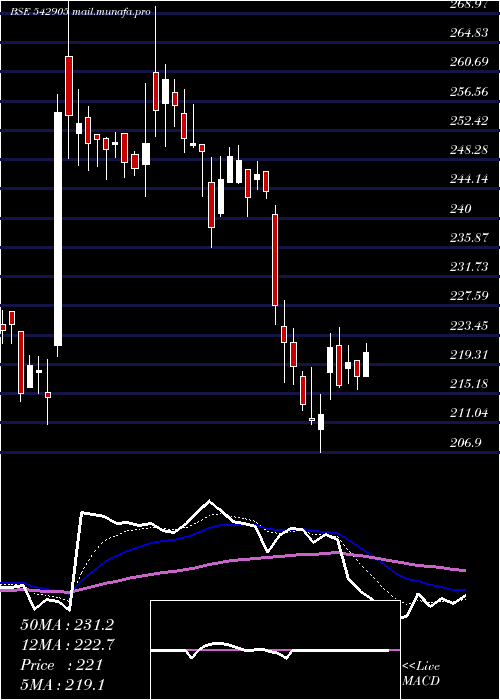The image size is (500, 700).
Task: Click the <<Live MACD label
Action: 421,674
